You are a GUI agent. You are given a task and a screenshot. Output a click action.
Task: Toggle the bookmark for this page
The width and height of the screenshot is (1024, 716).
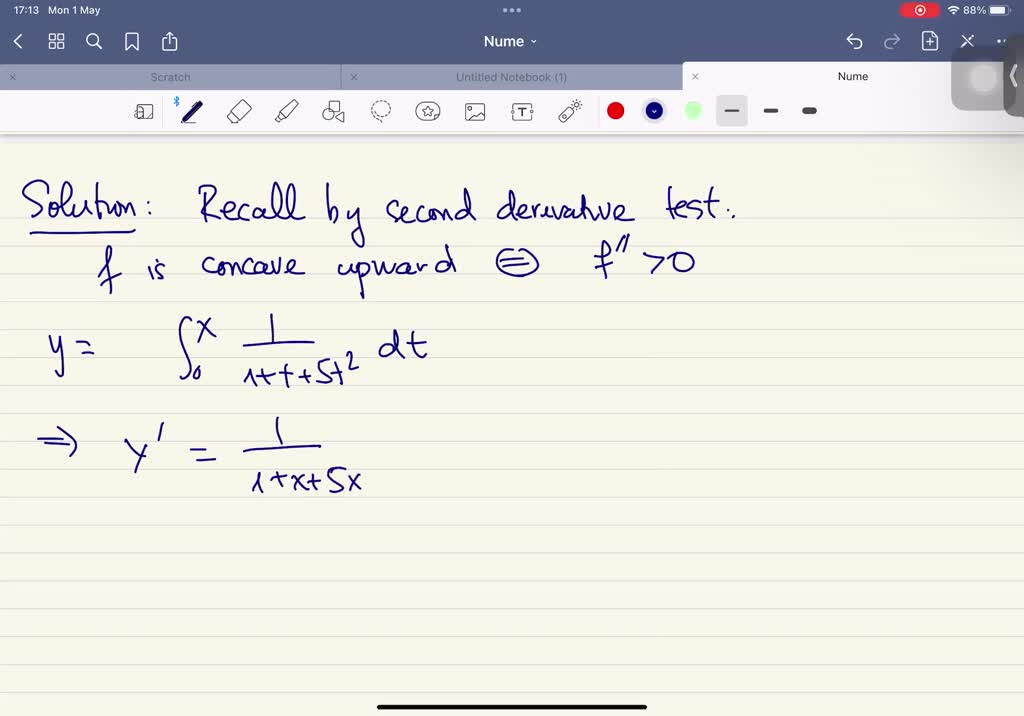(131, 41)
